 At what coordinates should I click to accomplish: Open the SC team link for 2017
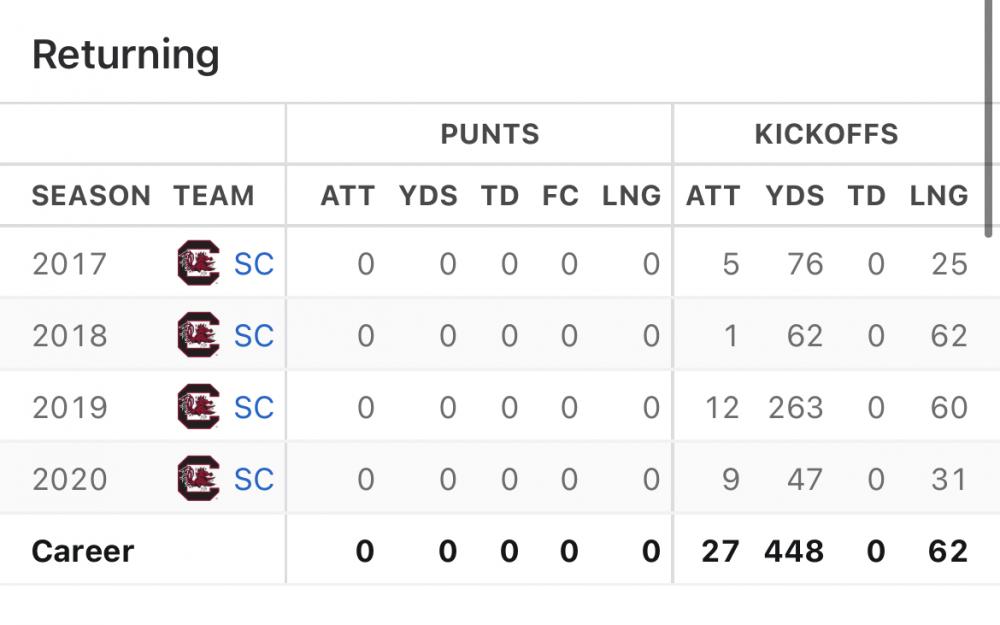point(254,264)
